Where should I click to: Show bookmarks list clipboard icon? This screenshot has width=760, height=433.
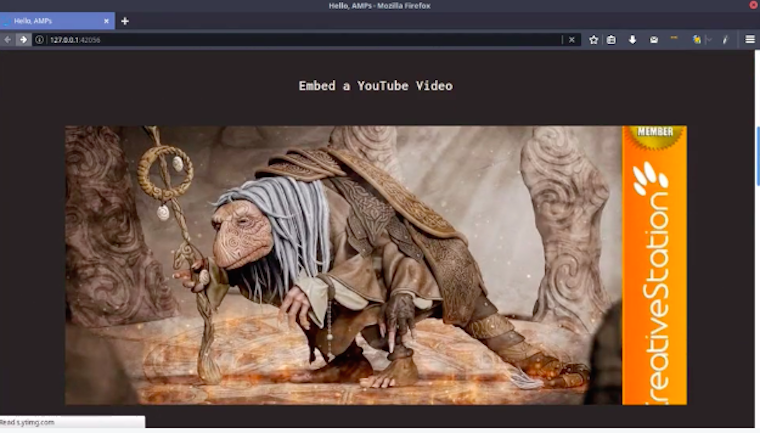tap(611, 40)
